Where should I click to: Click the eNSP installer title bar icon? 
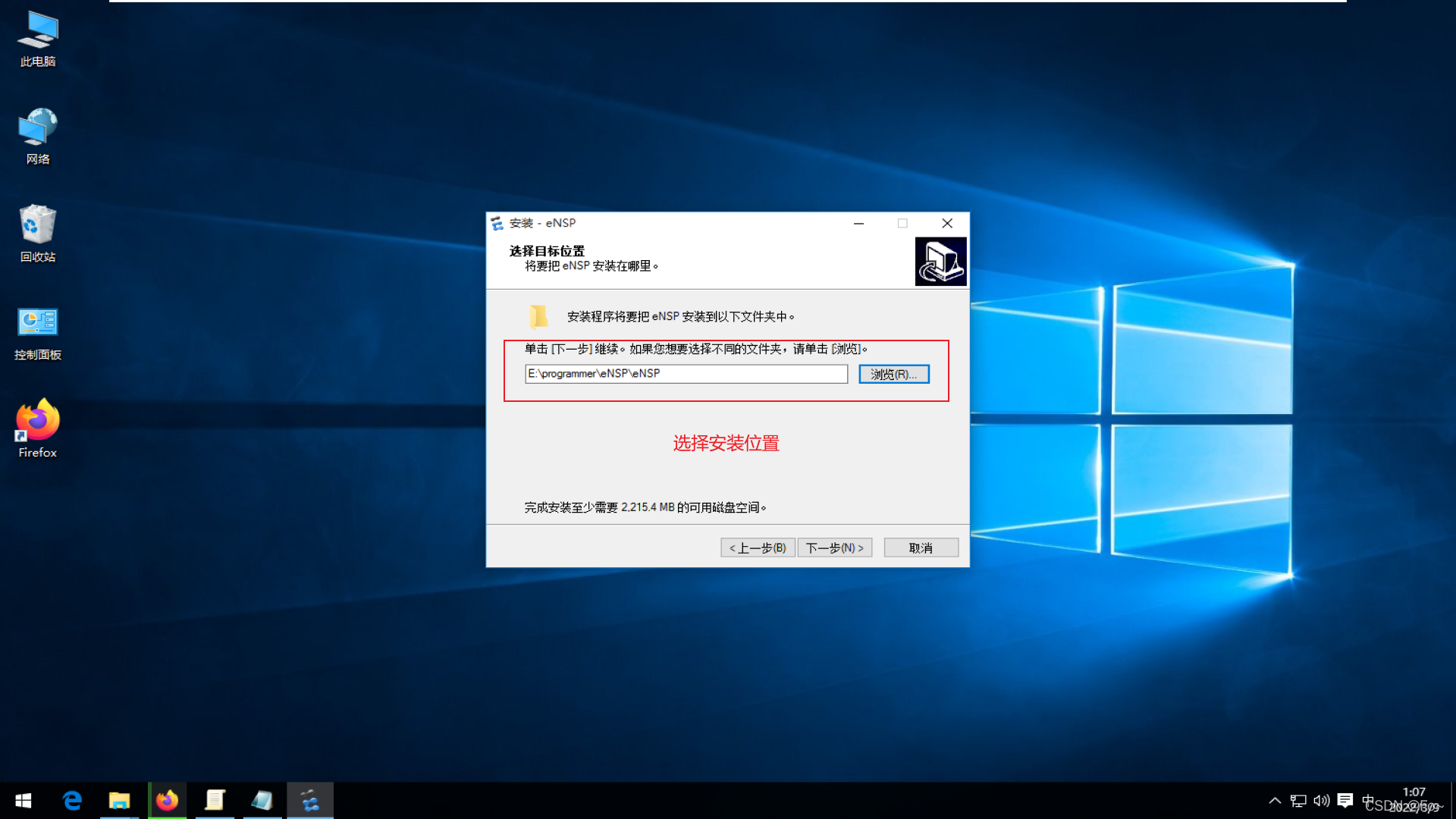(497, 223)
